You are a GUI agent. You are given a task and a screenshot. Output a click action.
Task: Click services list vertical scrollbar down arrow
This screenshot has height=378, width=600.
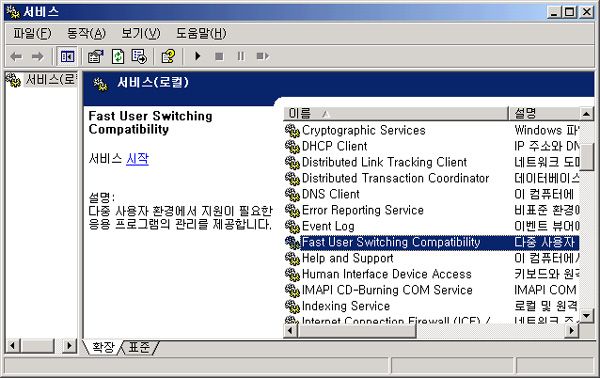point(586,316)
